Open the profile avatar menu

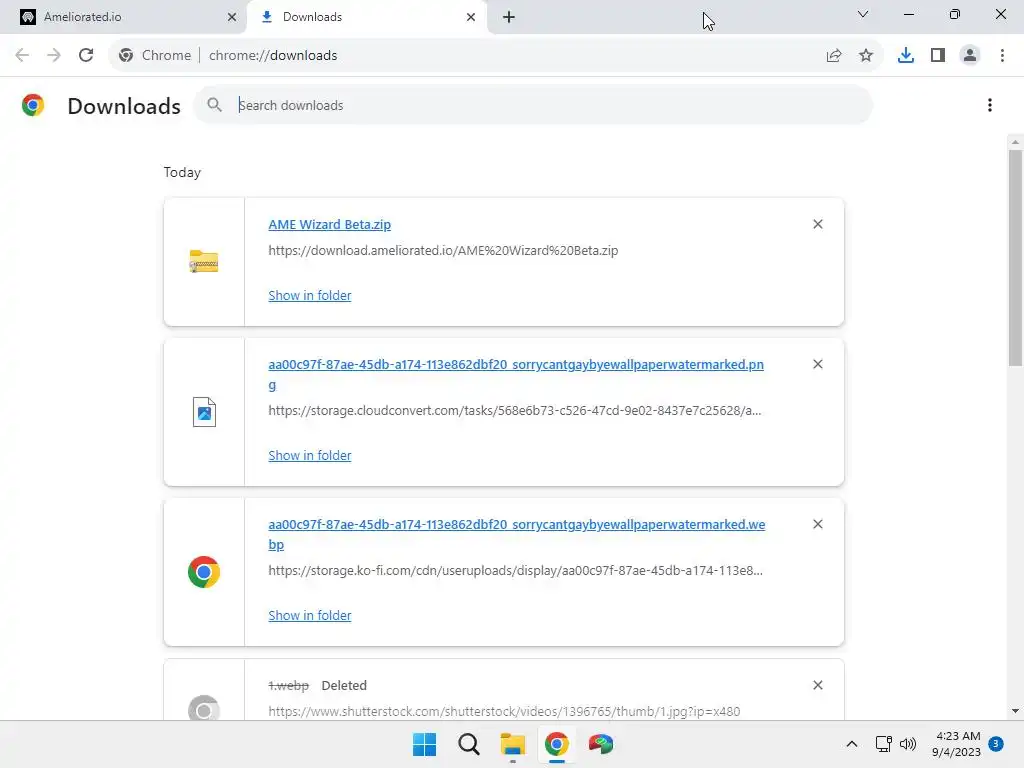(x=970, y=55)
